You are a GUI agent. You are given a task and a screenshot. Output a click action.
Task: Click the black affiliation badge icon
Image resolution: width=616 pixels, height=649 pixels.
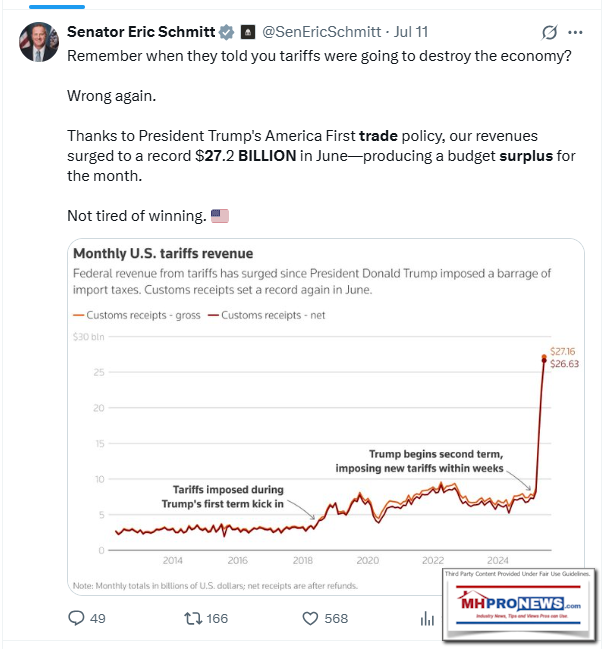248,32
